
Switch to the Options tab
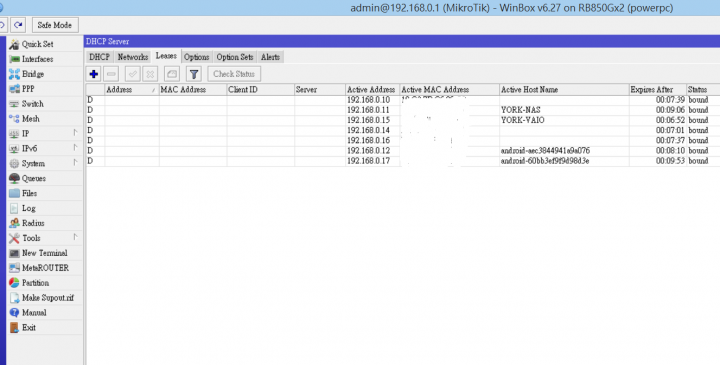(x=197, y=57)
